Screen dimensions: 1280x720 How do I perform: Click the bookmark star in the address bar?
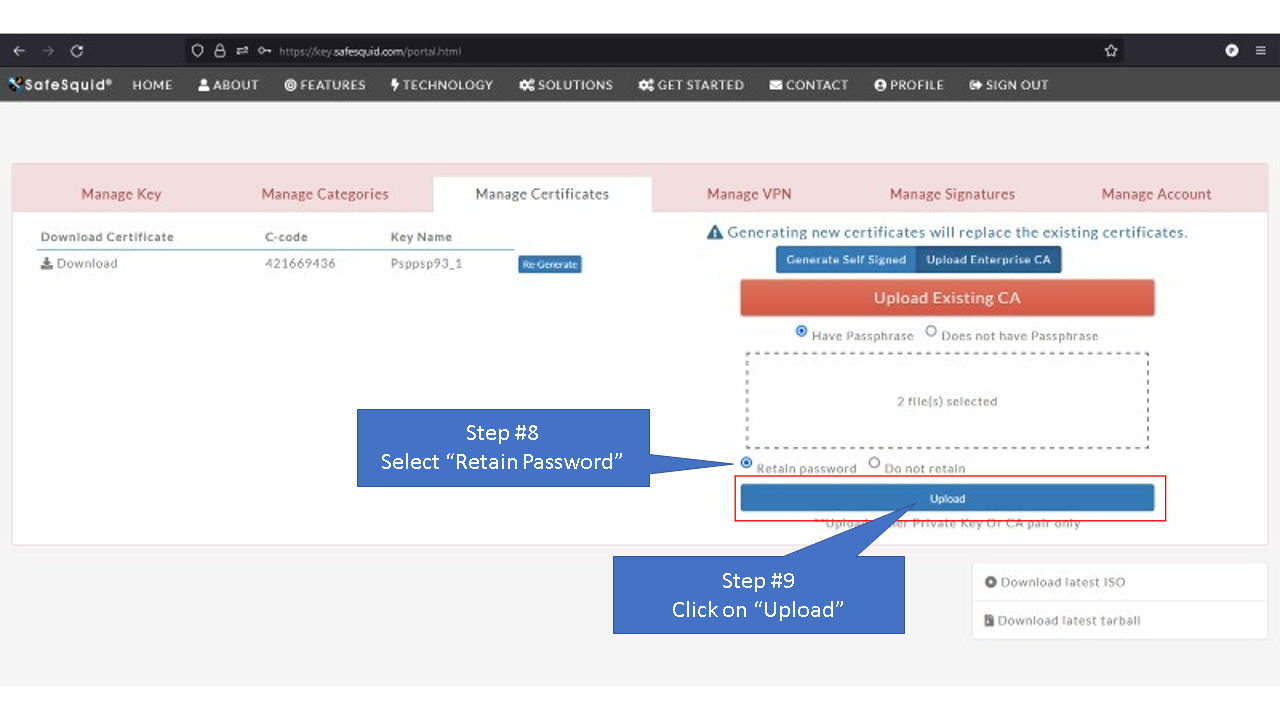pos(1110,50)
